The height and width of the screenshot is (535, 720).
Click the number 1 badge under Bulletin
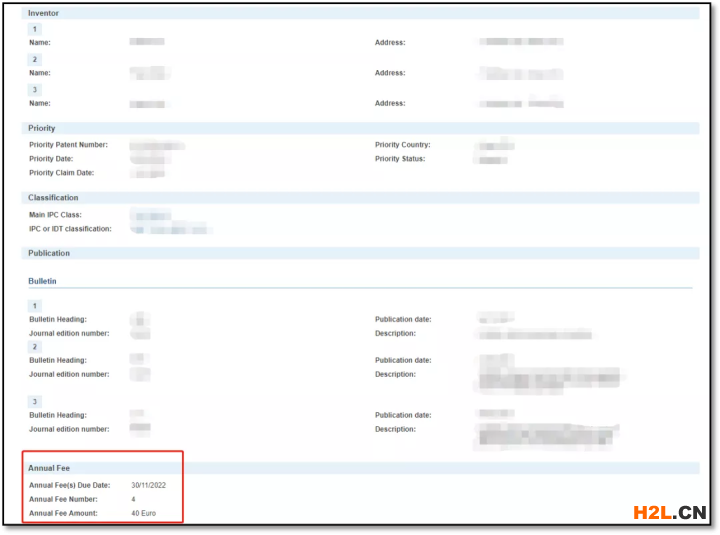[35, 306]
